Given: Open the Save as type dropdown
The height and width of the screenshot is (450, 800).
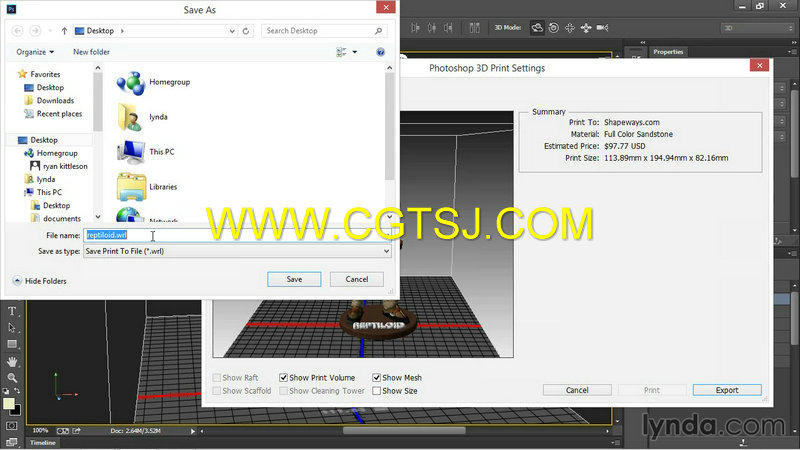Looking at the screenshot, I should point(386,251).
